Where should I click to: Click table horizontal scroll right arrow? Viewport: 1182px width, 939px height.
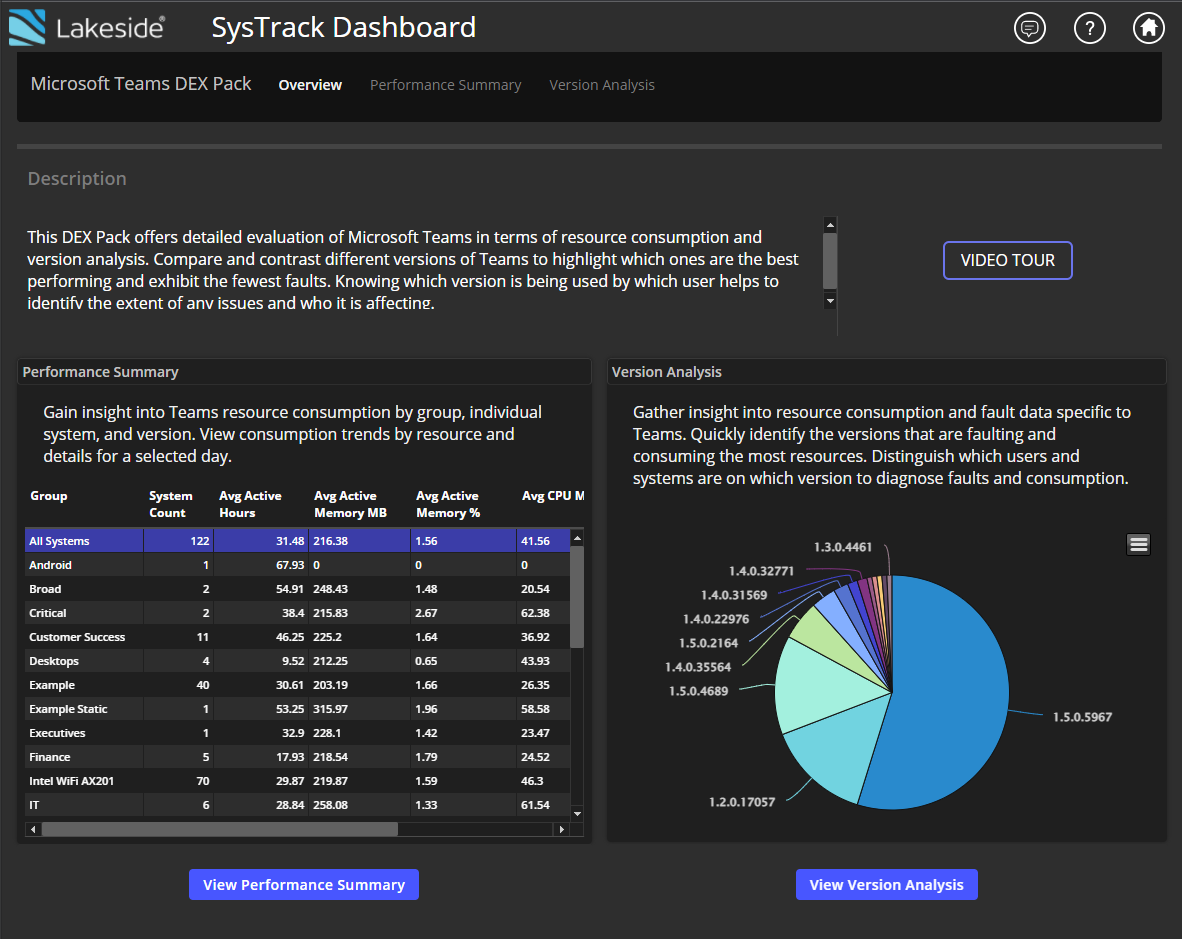[x=561, y=829]
